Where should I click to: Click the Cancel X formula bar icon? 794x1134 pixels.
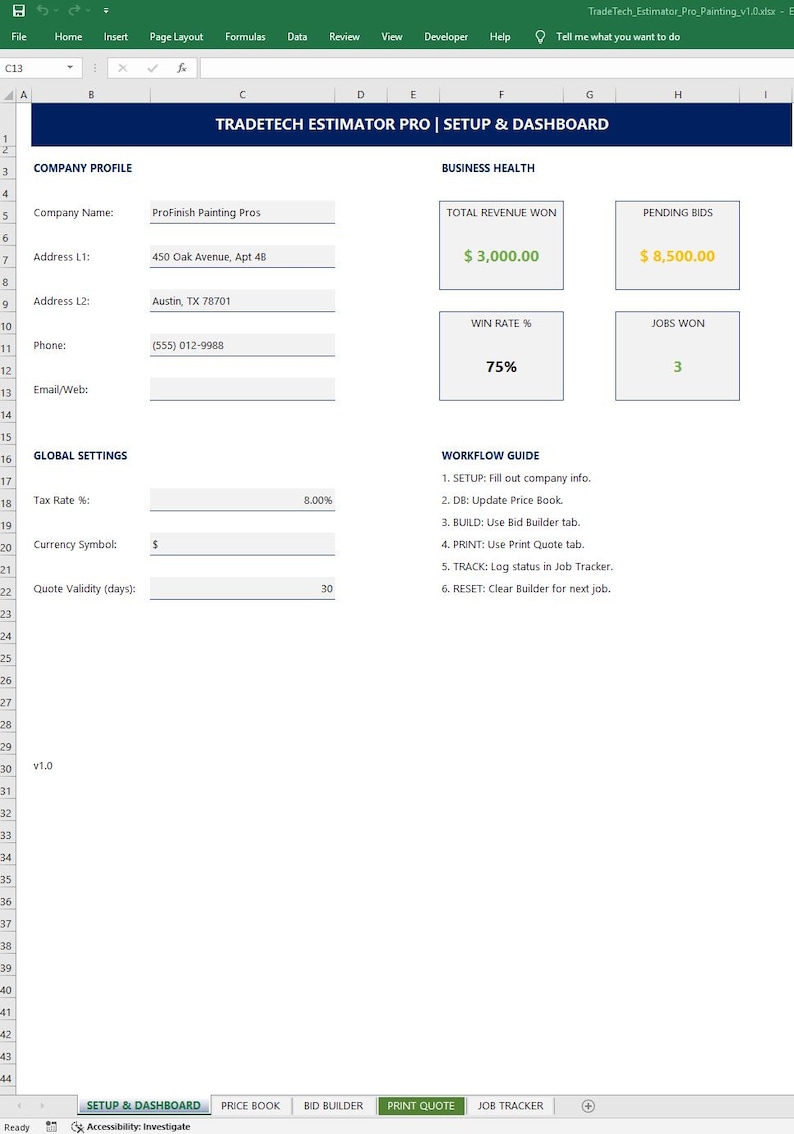coord(122,68)
